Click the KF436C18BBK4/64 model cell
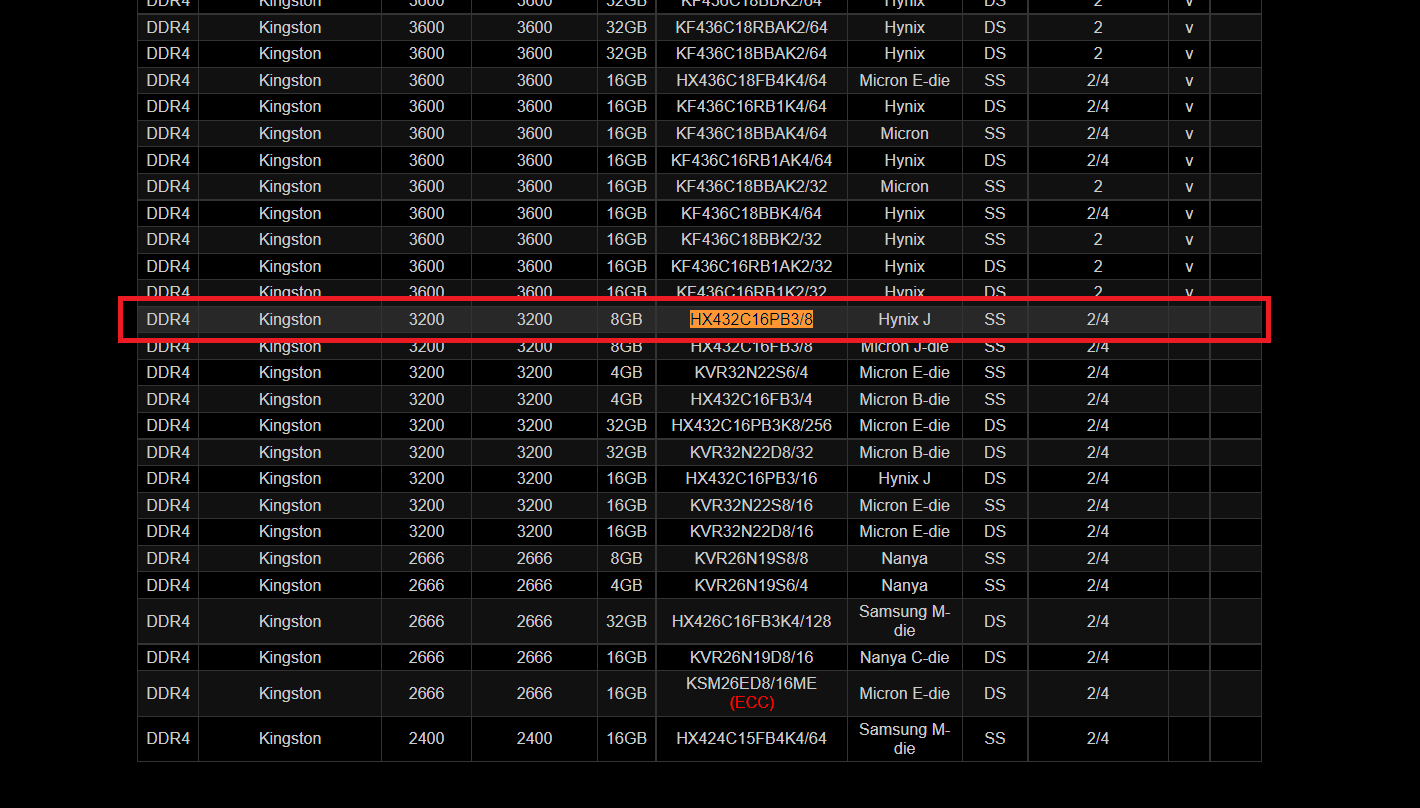1420x808 pixels. pos(751,213)
